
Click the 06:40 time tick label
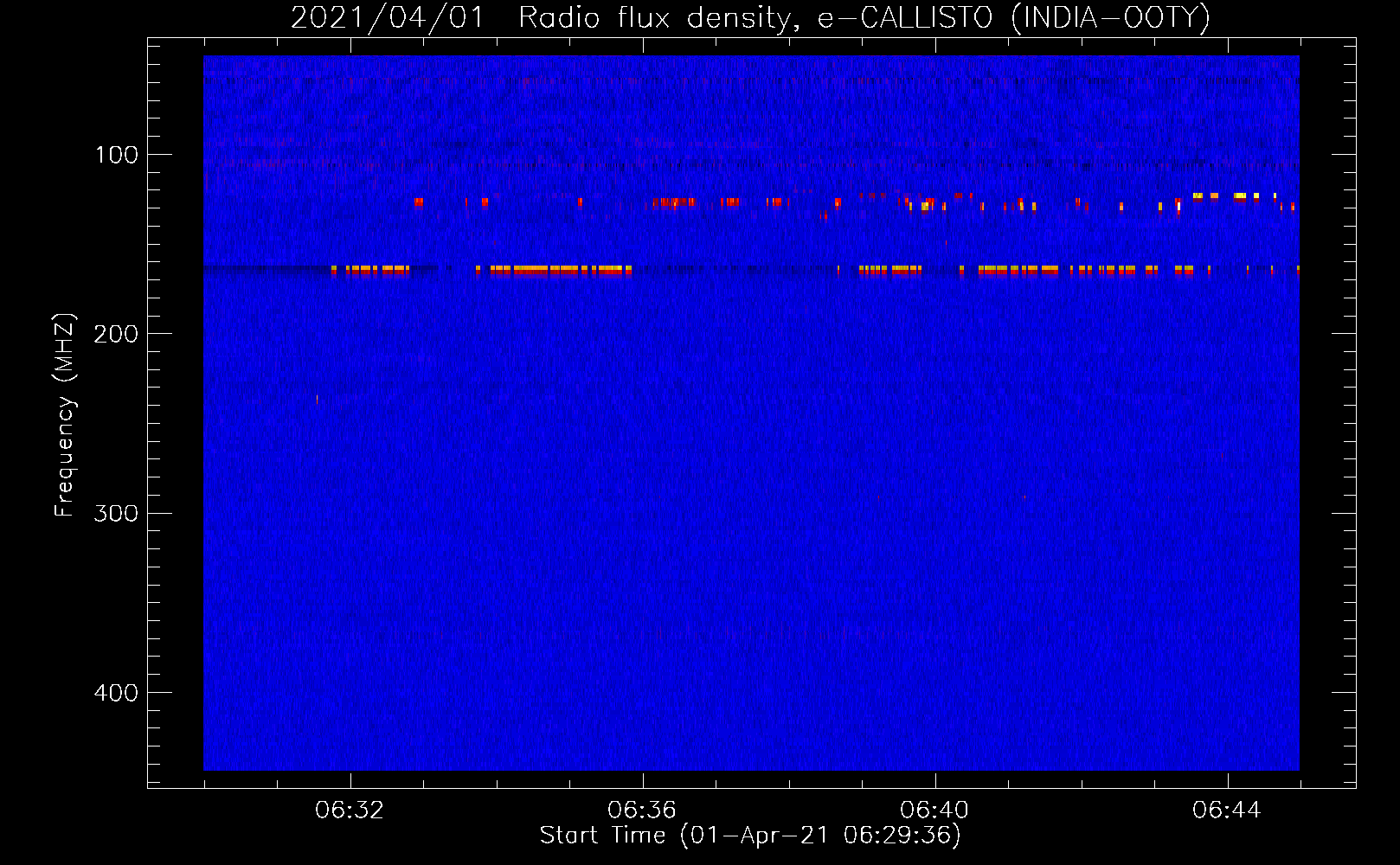(x=934, y=811)
